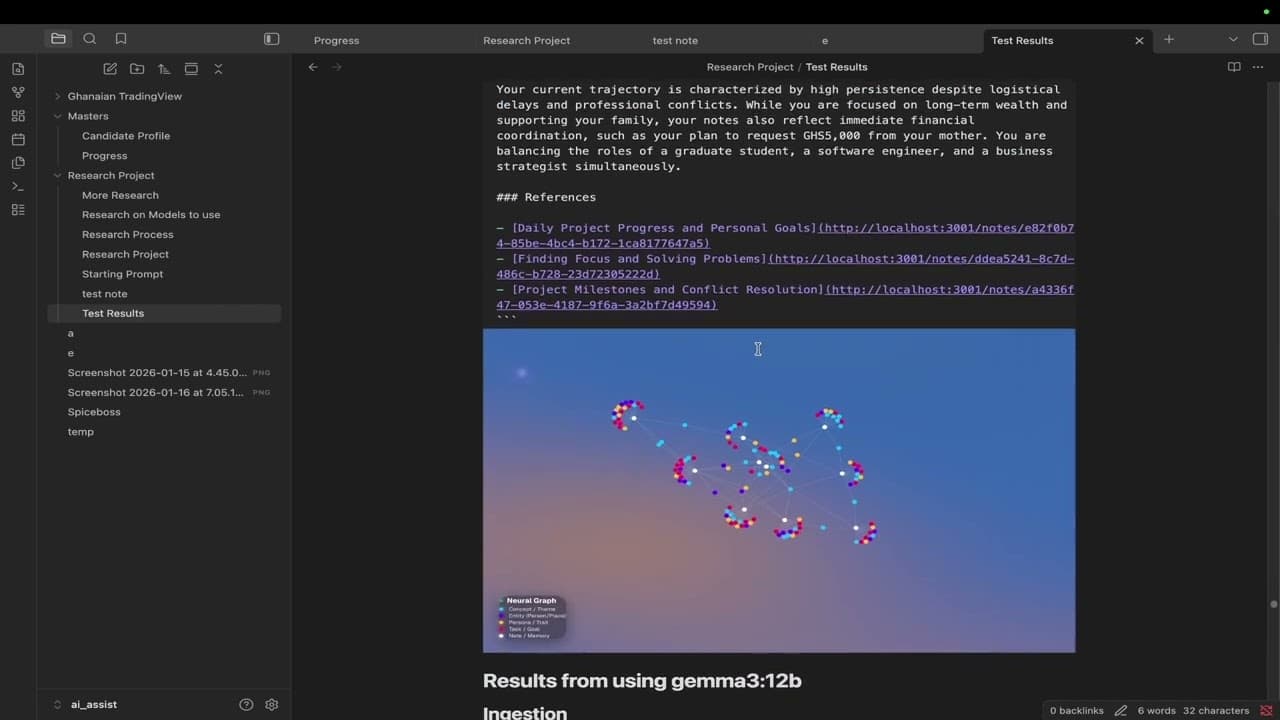Image resolution: width=1280 pixels, height=720 pixels.
Task: Create new canvas via ribbon icon
Action: coord(18,116)
